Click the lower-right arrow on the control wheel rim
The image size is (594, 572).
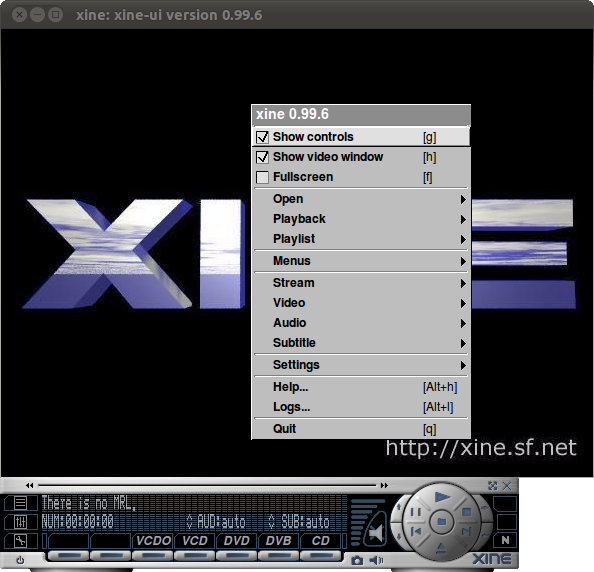pyautogui.click(x=485, y=536)
